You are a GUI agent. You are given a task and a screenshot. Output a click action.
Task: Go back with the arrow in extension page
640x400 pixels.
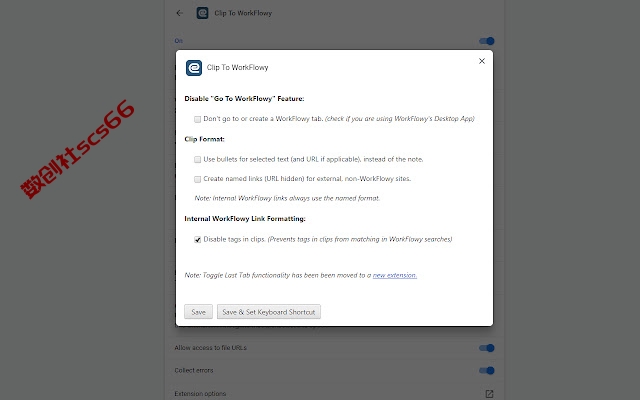[x=180, y=13]
